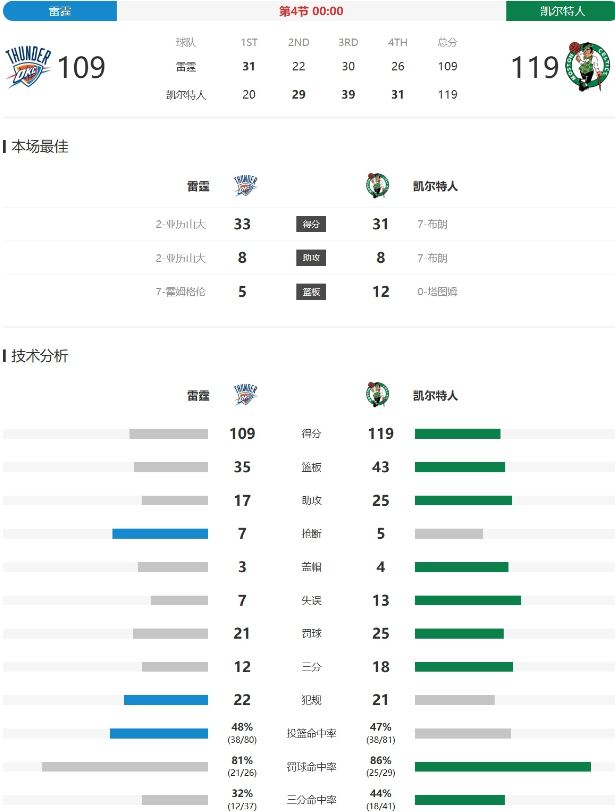Open 2-亚历山大 link in the 得分 row
Screen dimensions: 615x812
[180, 224]
